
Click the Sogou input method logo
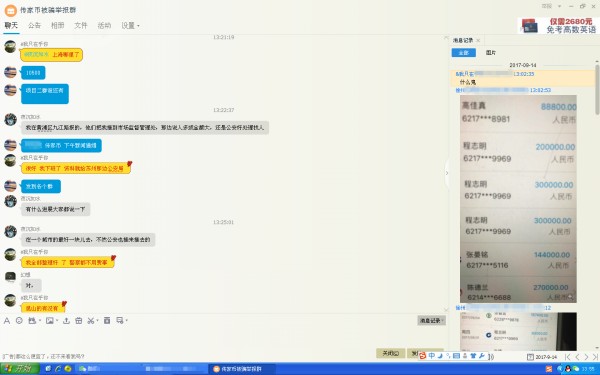(422, 356)
